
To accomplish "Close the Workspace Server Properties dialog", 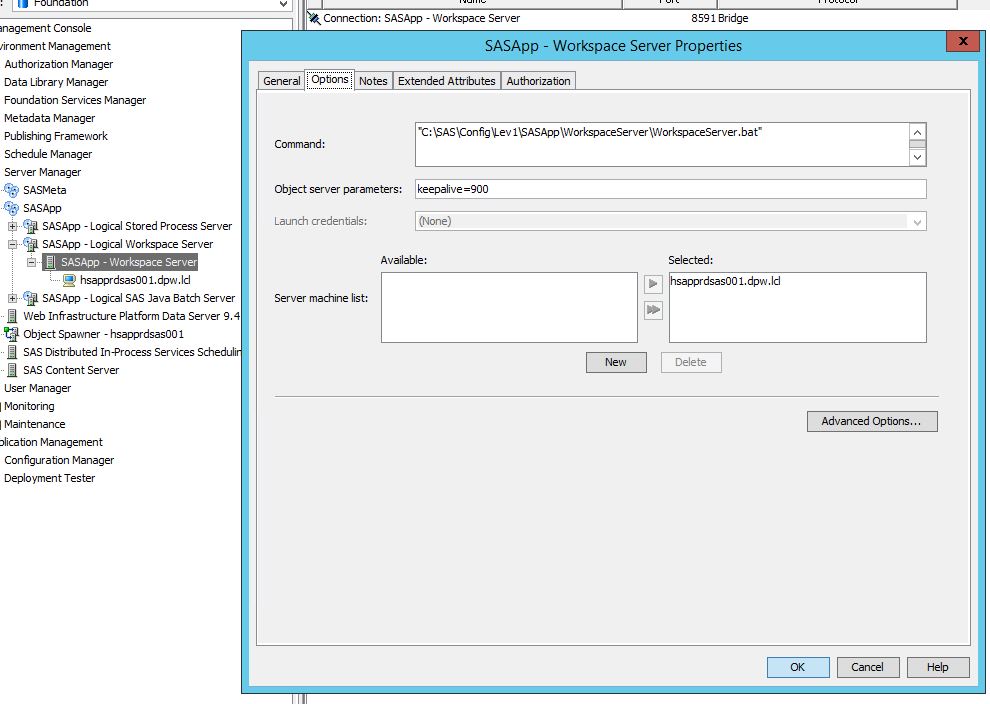I will (x=963, y=41).
